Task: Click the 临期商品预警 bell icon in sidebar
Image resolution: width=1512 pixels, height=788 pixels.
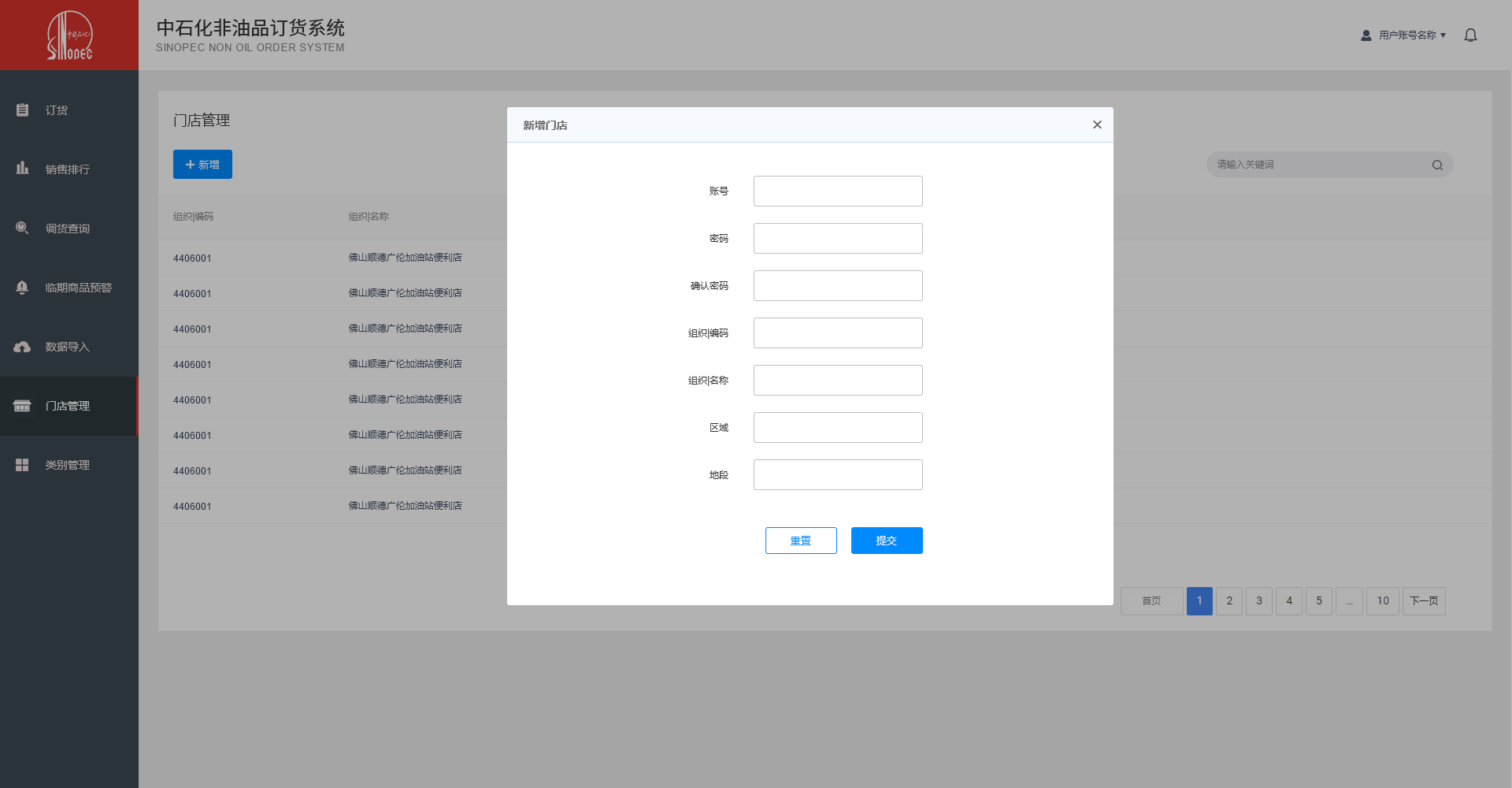Action: 22,288
